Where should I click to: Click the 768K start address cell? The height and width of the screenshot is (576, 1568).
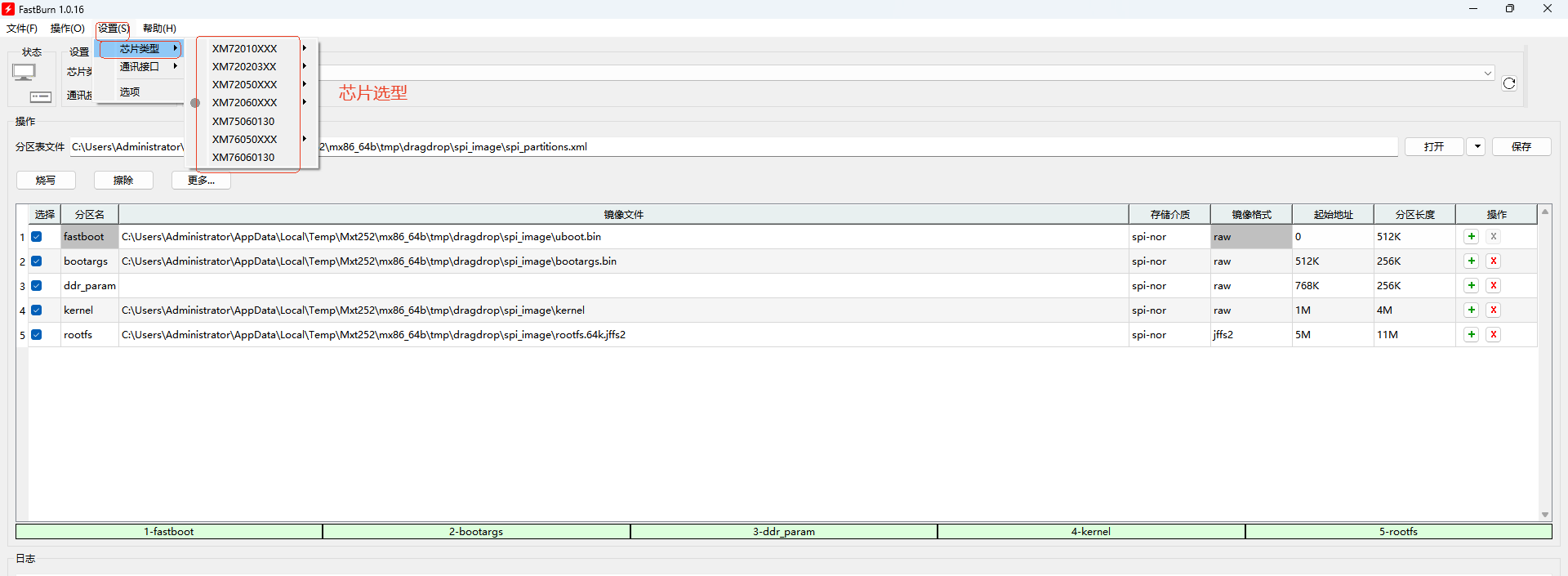(x=1333, y=286)
